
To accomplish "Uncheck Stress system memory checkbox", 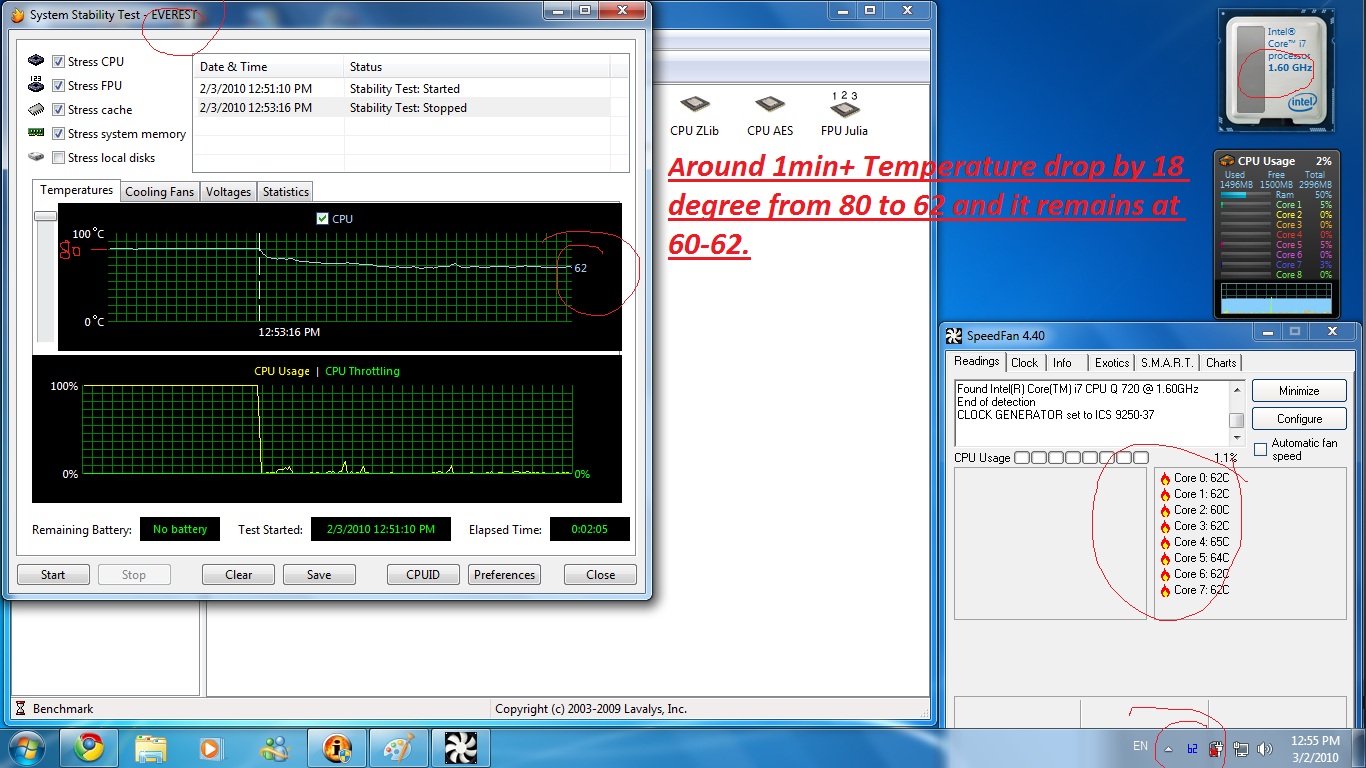I will 59,134.
